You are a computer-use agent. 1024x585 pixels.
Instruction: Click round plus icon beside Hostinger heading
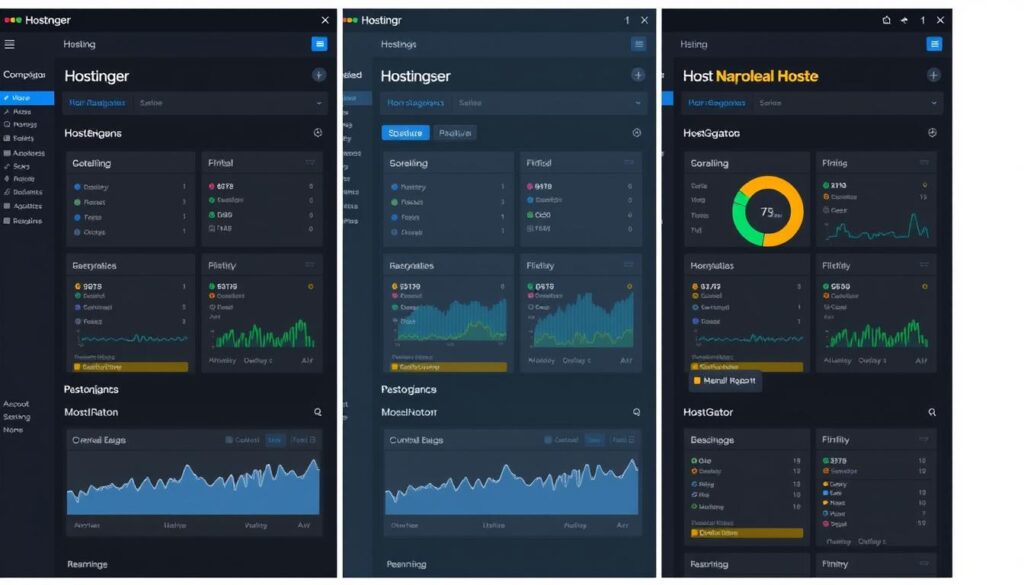[x=319, y=75]
